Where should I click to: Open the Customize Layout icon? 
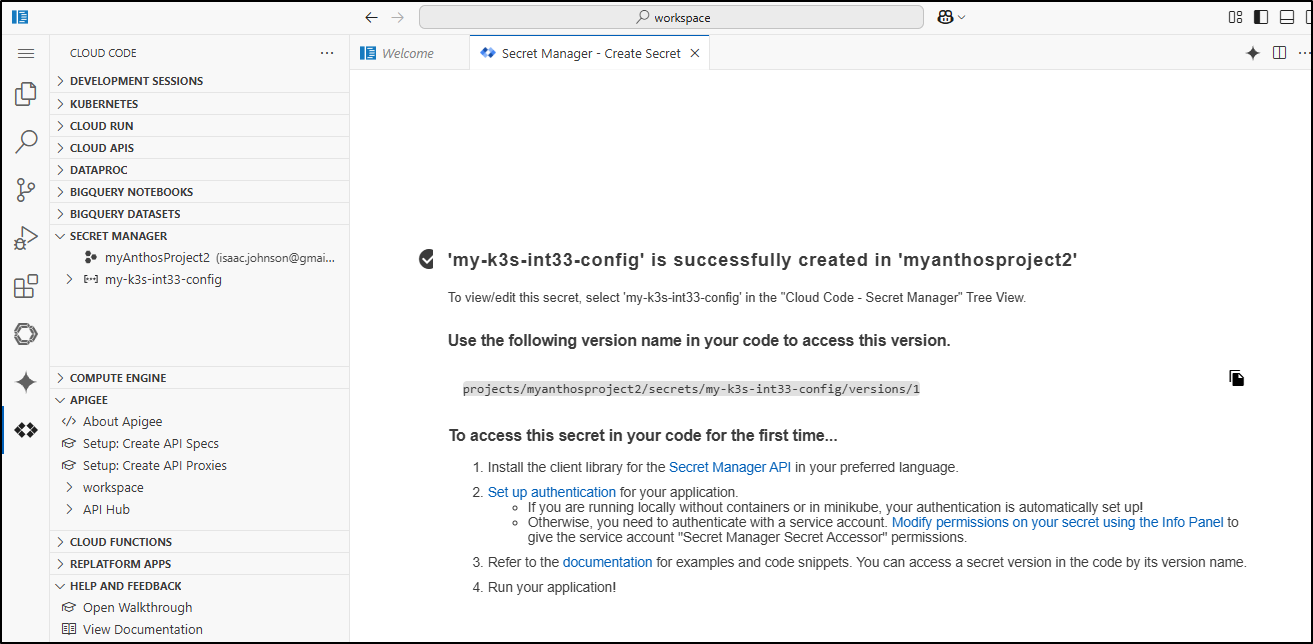(x=1236, y=17)
